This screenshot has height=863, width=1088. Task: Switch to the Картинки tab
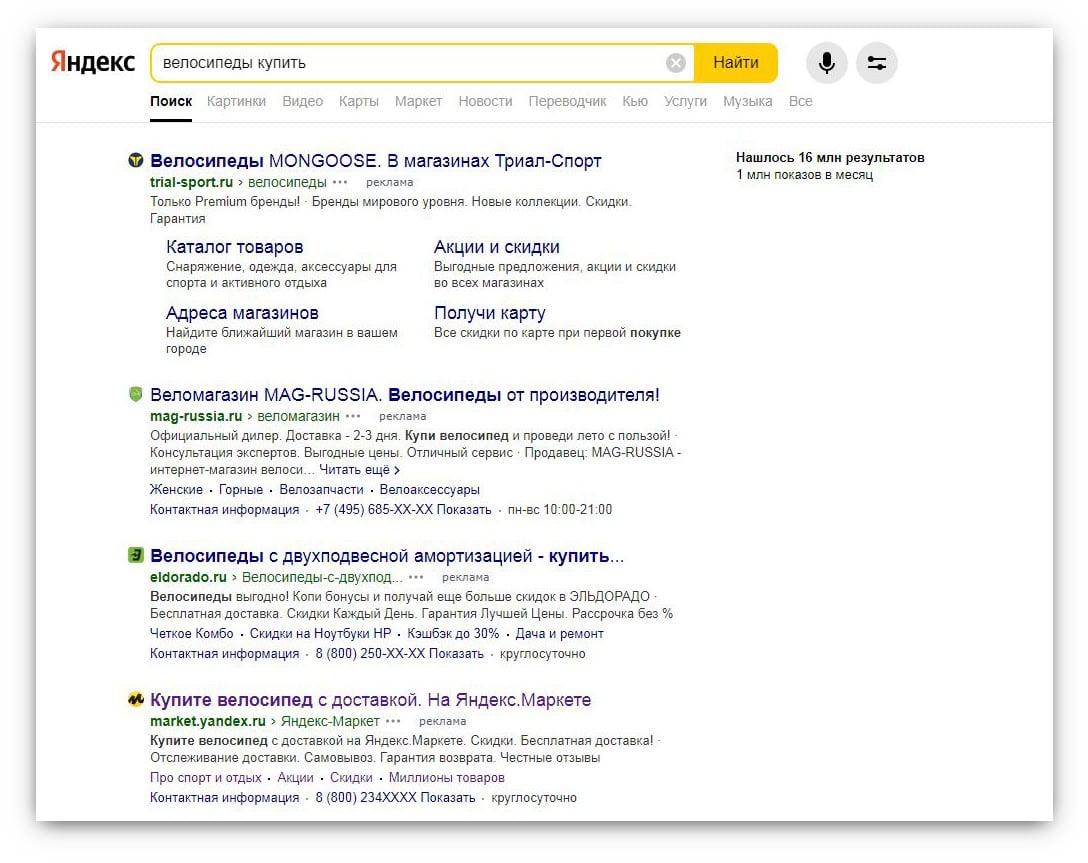click(x=236, y=101)
